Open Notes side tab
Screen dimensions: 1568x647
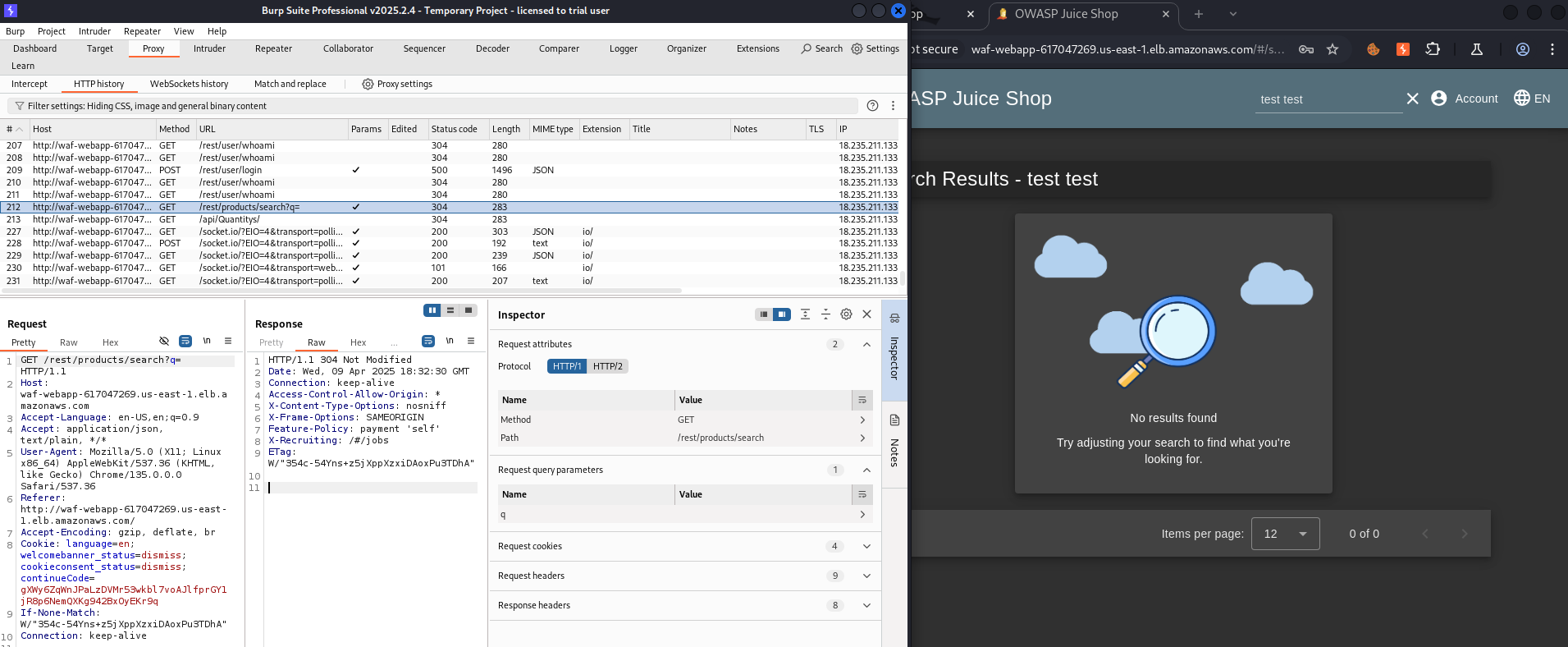(x=894, y=444)
